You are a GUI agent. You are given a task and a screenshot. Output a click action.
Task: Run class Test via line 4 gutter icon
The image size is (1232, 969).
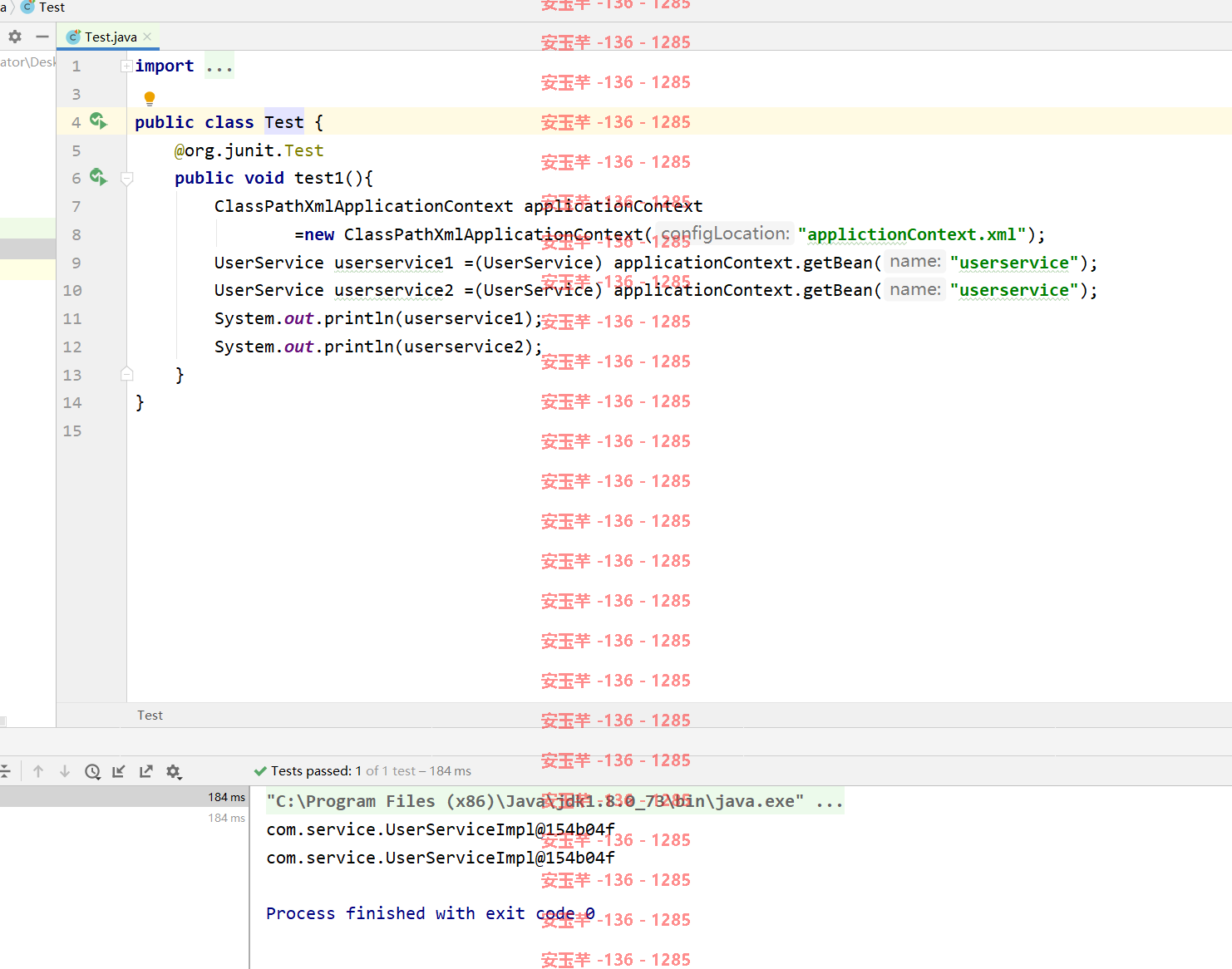click(x=98, y=121)
